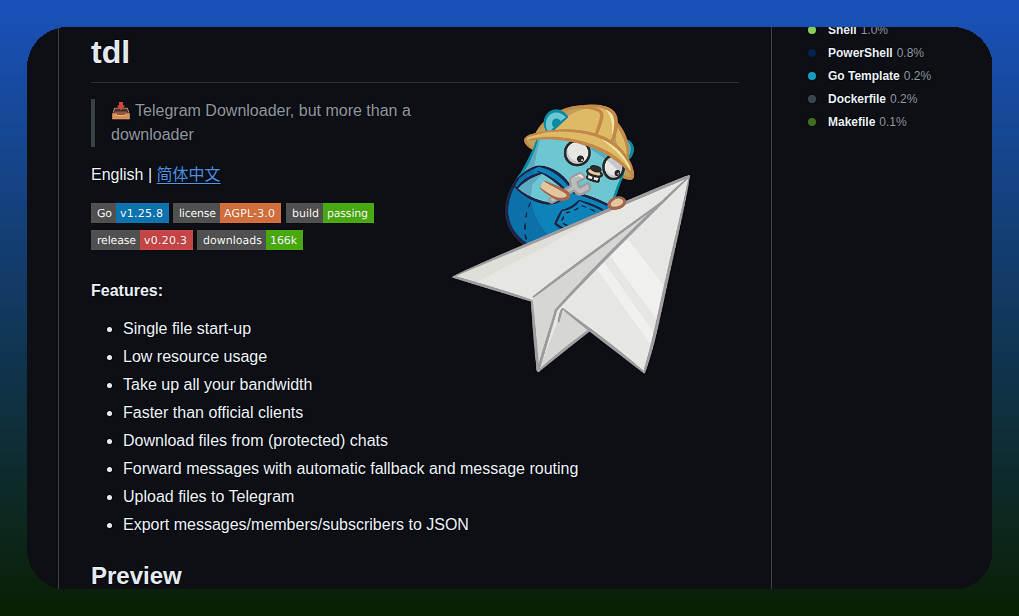This screenshot has height=616, width=1019.
Task: Click 'Upload files to Telegram' item
Action: point(209,496)
